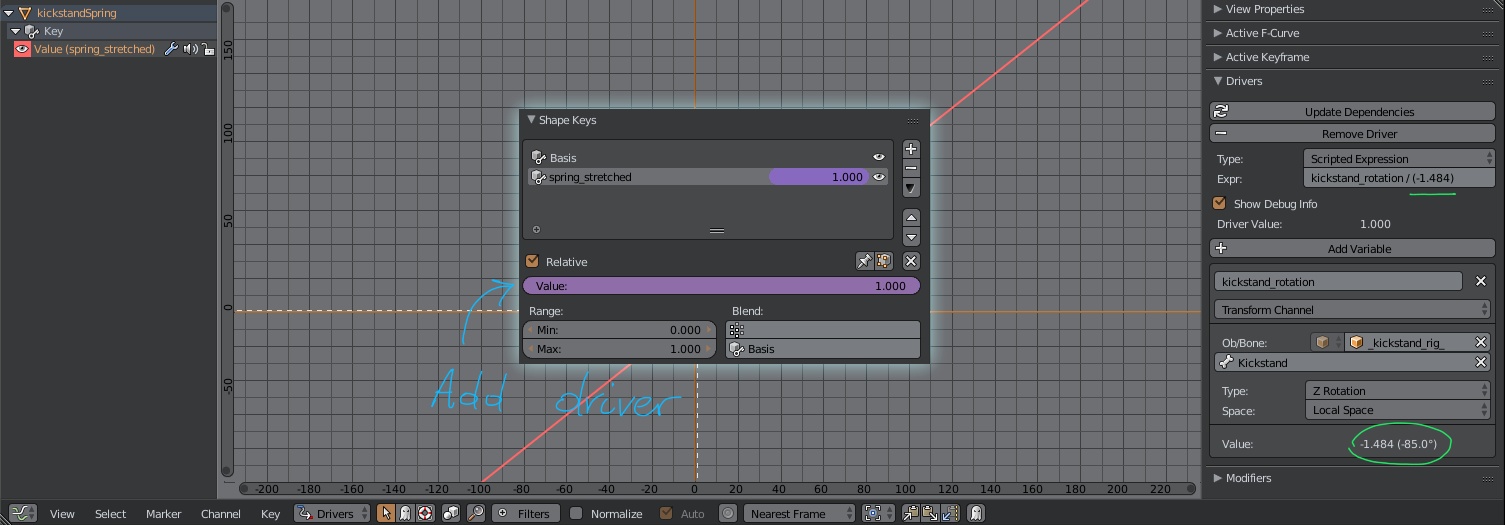This screenshot has height=525, width=1505.
Task: Open the Transform Channel variable type dropdown
Action: 1352,310
